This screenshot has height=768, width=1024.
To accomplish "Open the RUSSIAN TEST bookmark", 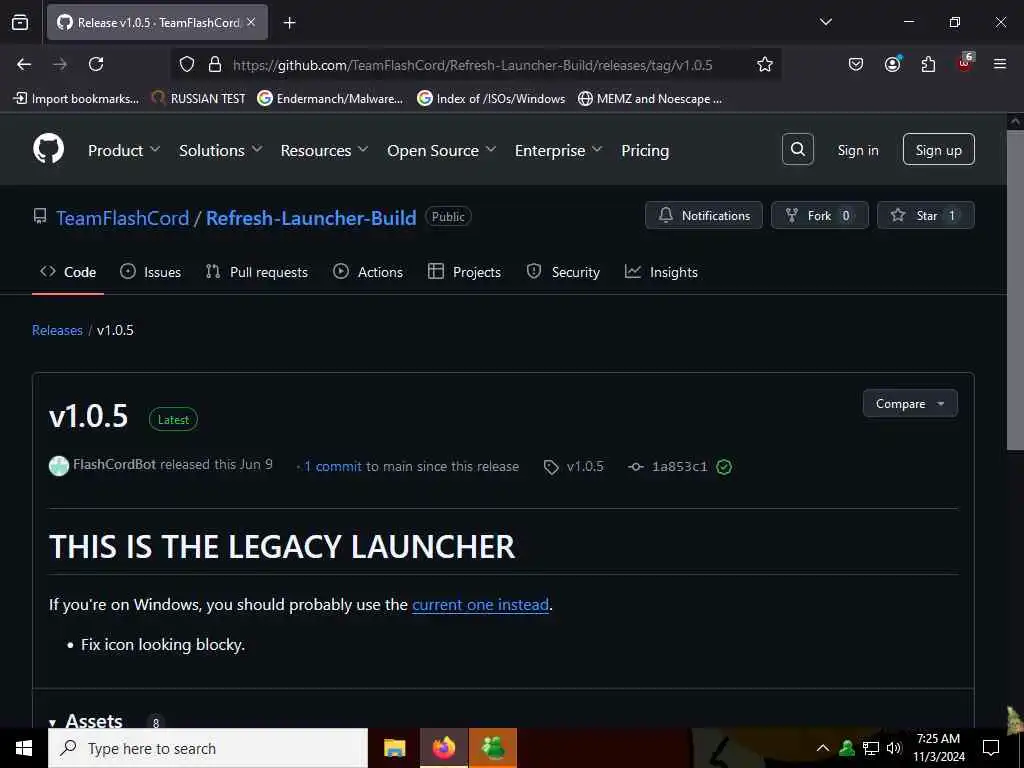I will click(x=199, y=99).
